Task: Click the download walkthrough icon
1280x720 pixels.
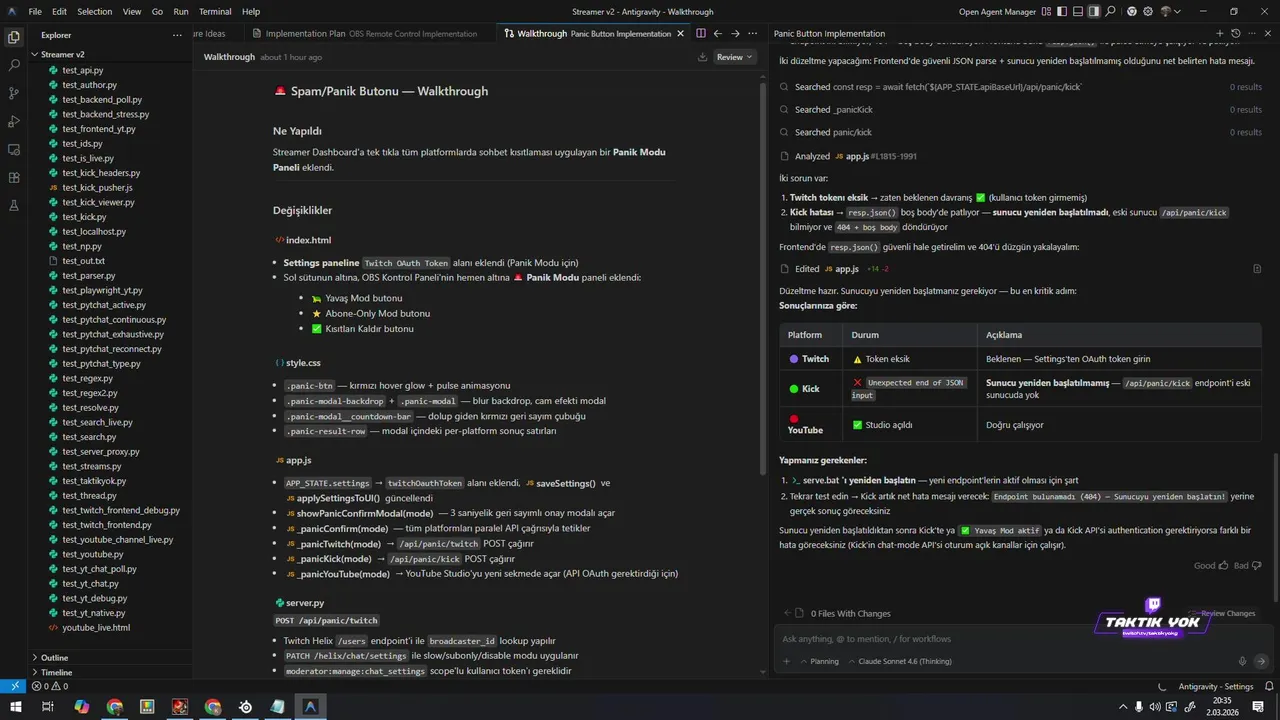Action: point(703,57)
